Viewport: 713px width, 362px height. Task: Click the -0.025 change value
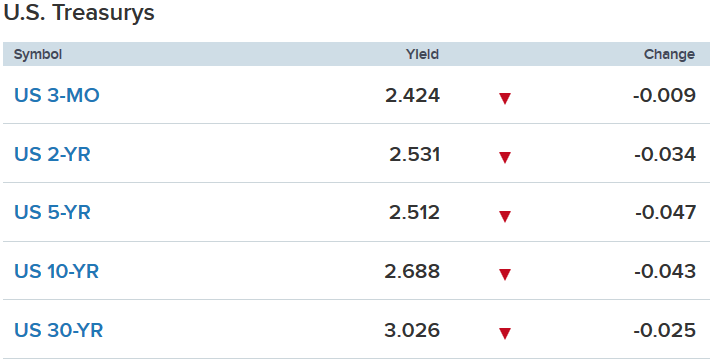tap(664, 330)
